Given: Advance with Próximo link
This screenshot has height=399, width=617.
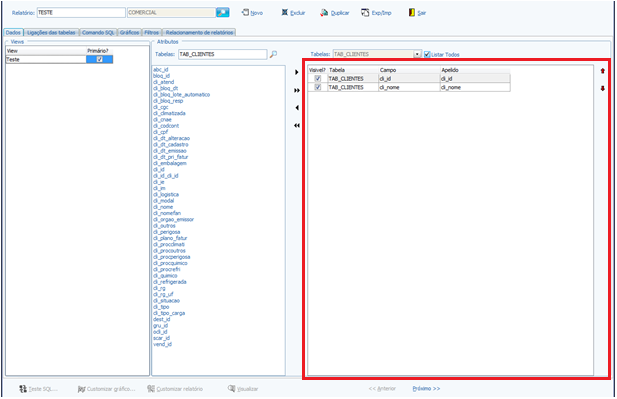Looking at the screenshot, I should click(x=426, y=388).
